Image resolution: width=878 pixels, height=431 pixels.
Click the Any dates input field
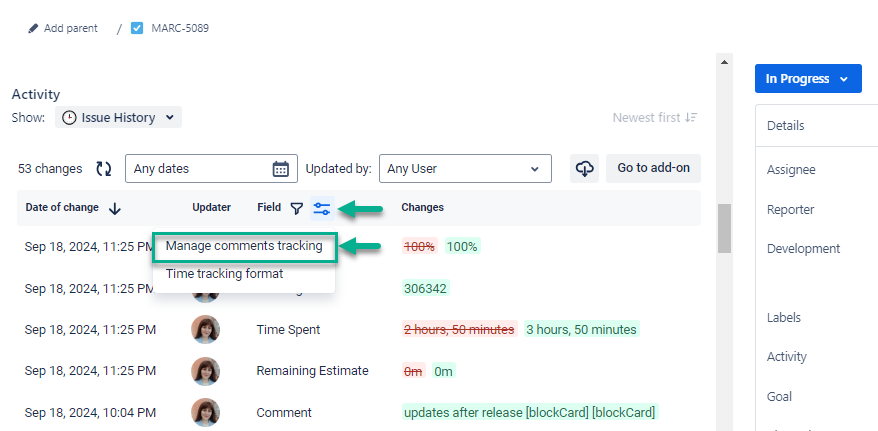tap(212, 168)
